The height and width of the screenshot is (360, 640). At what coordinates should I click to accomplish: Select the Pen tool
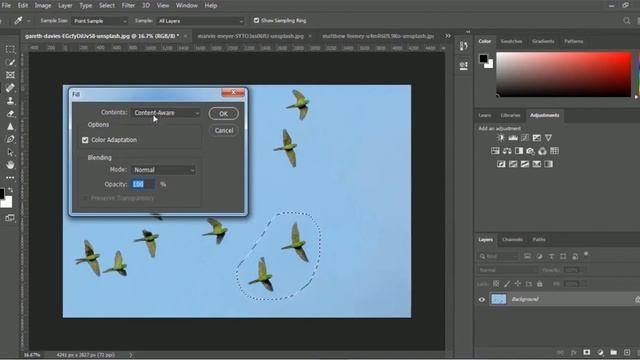(x=10, y=139)
